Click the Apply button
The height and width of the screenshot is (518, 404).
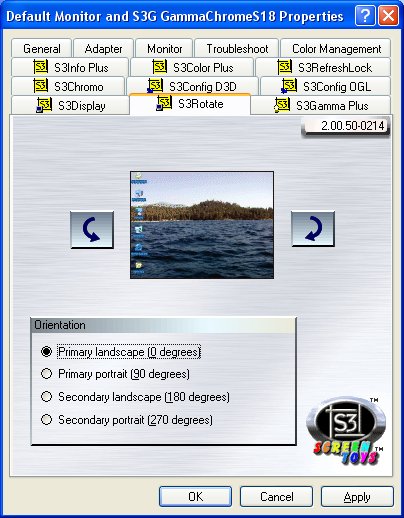(x=357, y=496)
